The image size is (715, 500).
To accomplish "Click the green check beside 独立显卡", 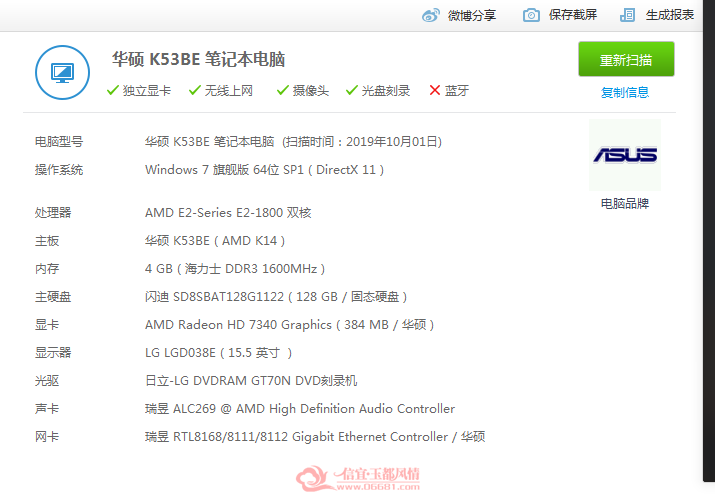I will 113,90.
